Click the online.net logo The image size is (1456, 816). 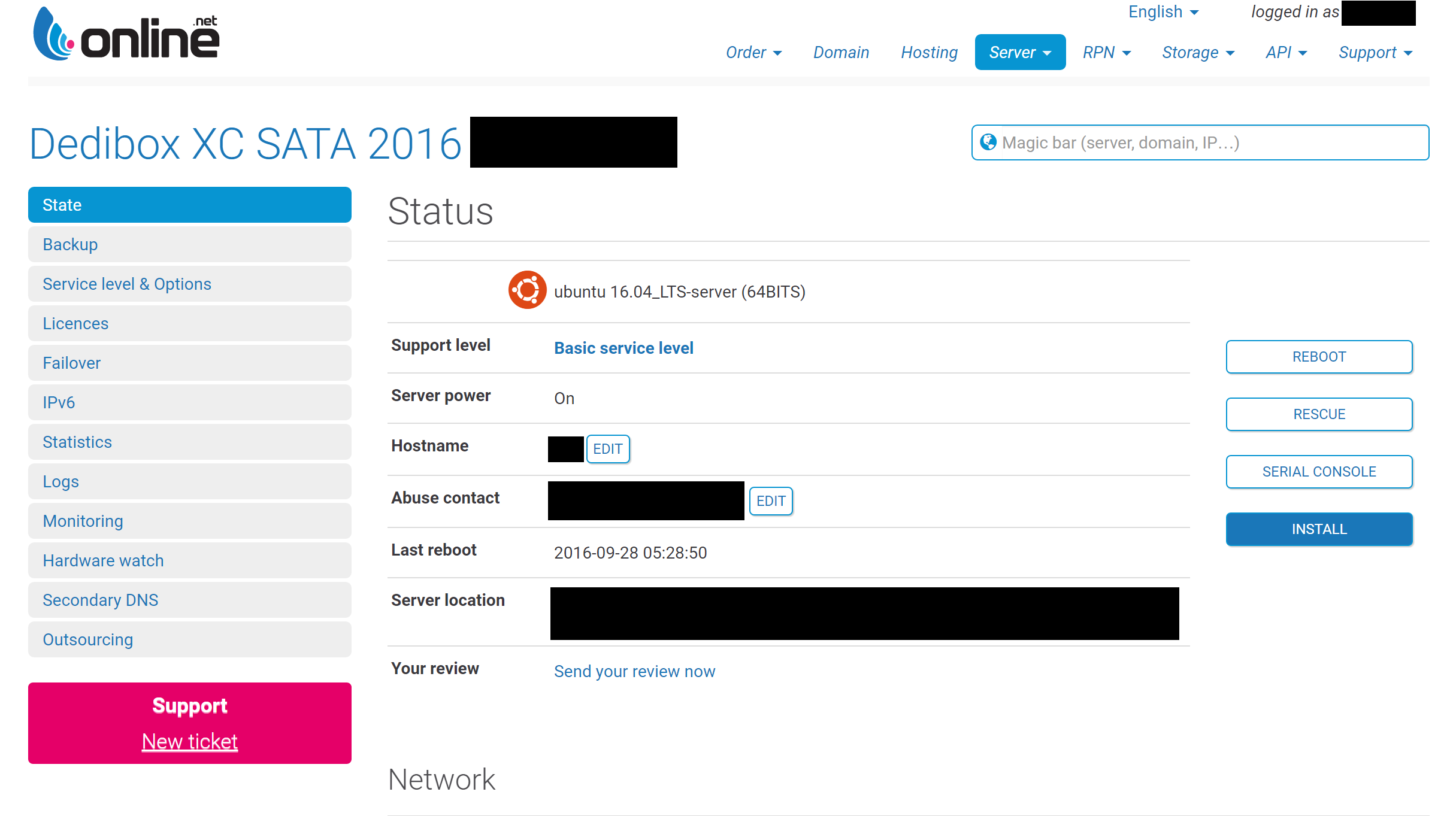[126, 35]
